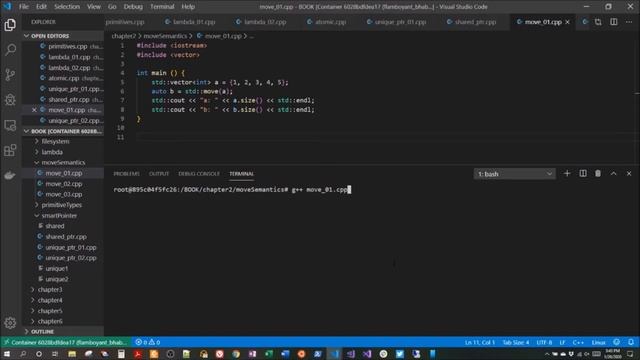
Task: Click the open changes icon in editor toolbar
Action: 598,22
